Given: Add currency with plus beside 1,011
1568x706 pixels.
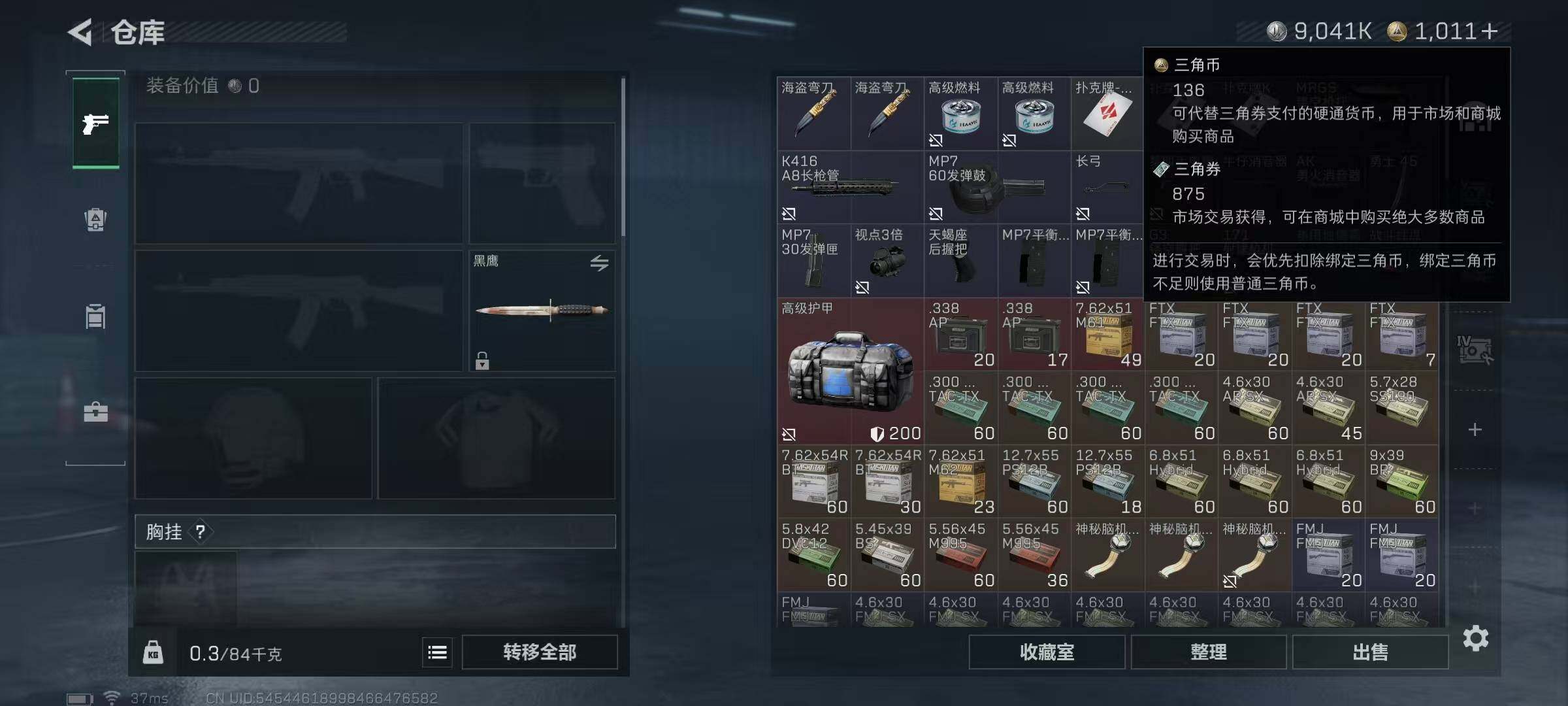Looking at the screenshot, I should point(1490,31).
